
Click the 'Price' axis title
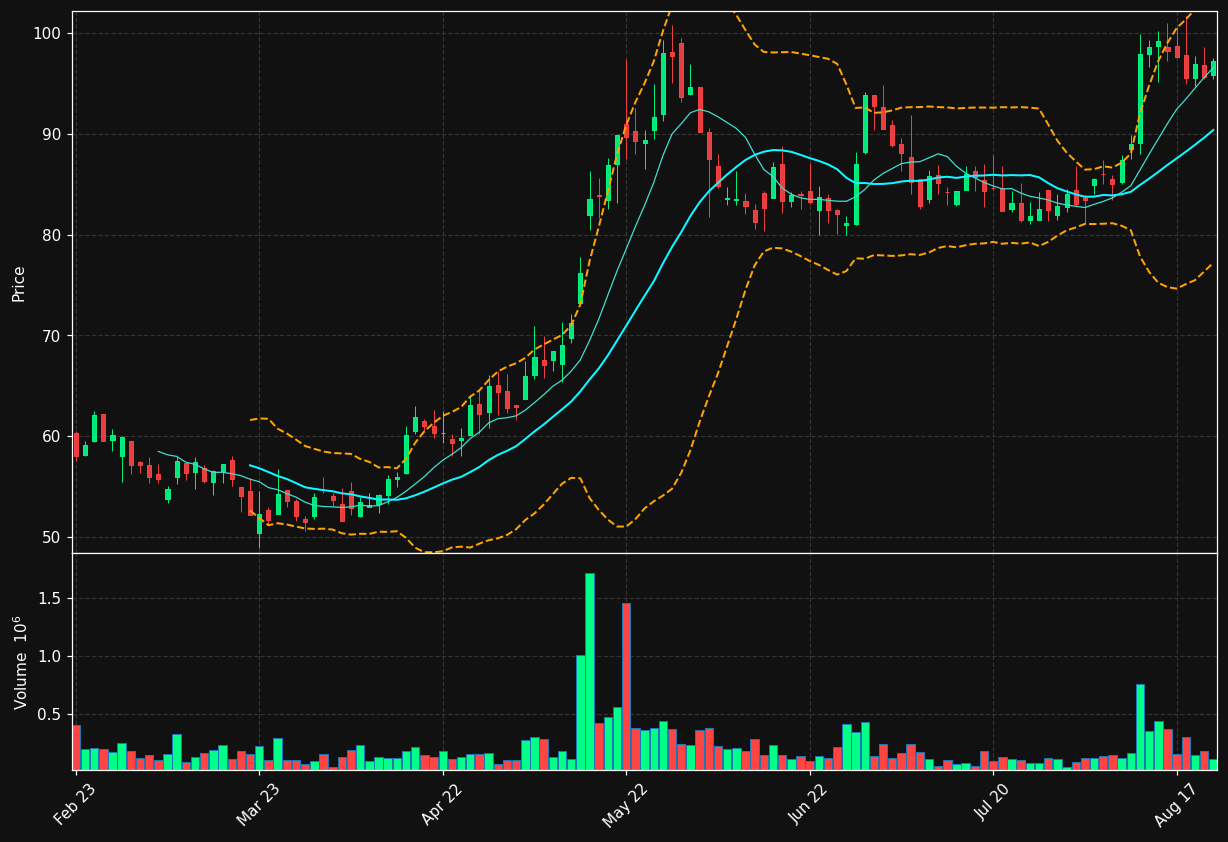click(x=19, y=283)
